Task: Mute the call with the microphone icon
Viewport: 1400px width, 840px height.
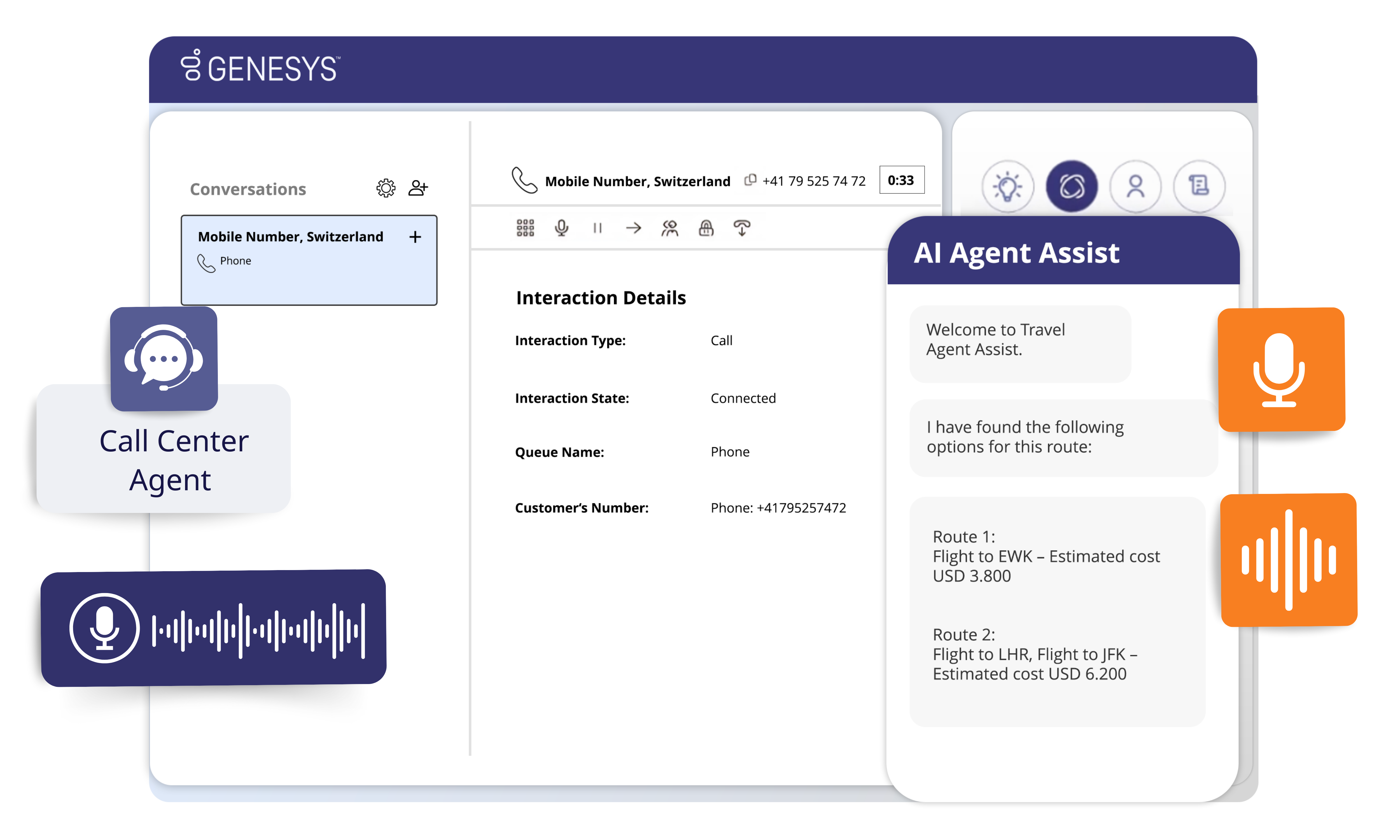Action: click(561, 228)
